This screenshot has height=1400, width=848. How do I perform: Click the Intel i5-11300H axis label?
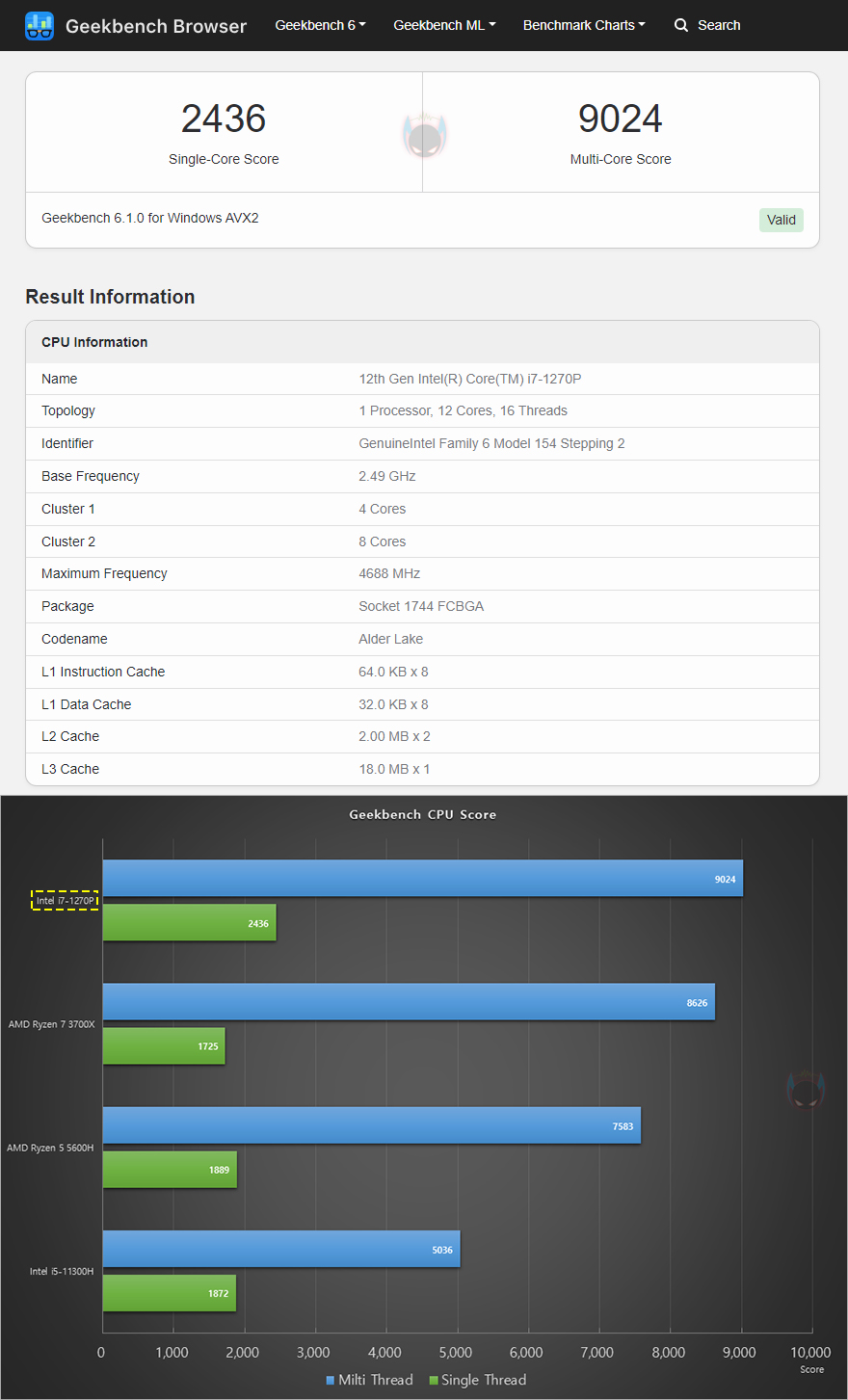pyautogui.click(x=62, y=1271)
